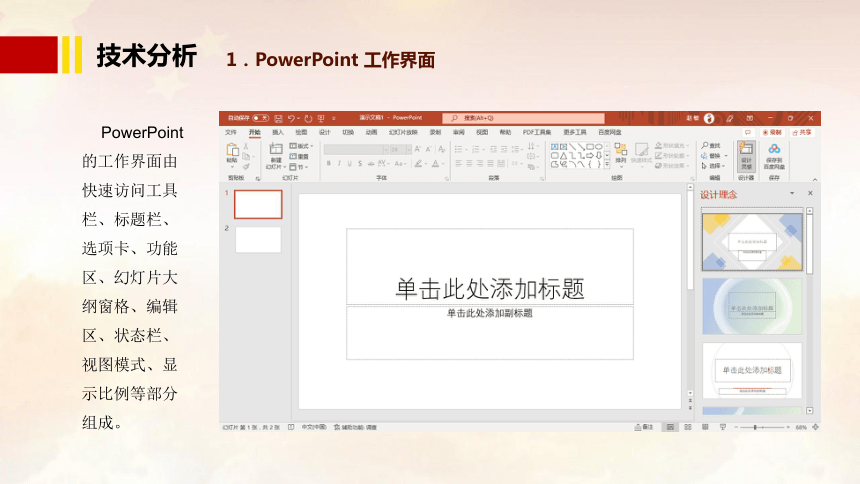
Task: Click the align left paragraph icon
Action: click(459, 164)
